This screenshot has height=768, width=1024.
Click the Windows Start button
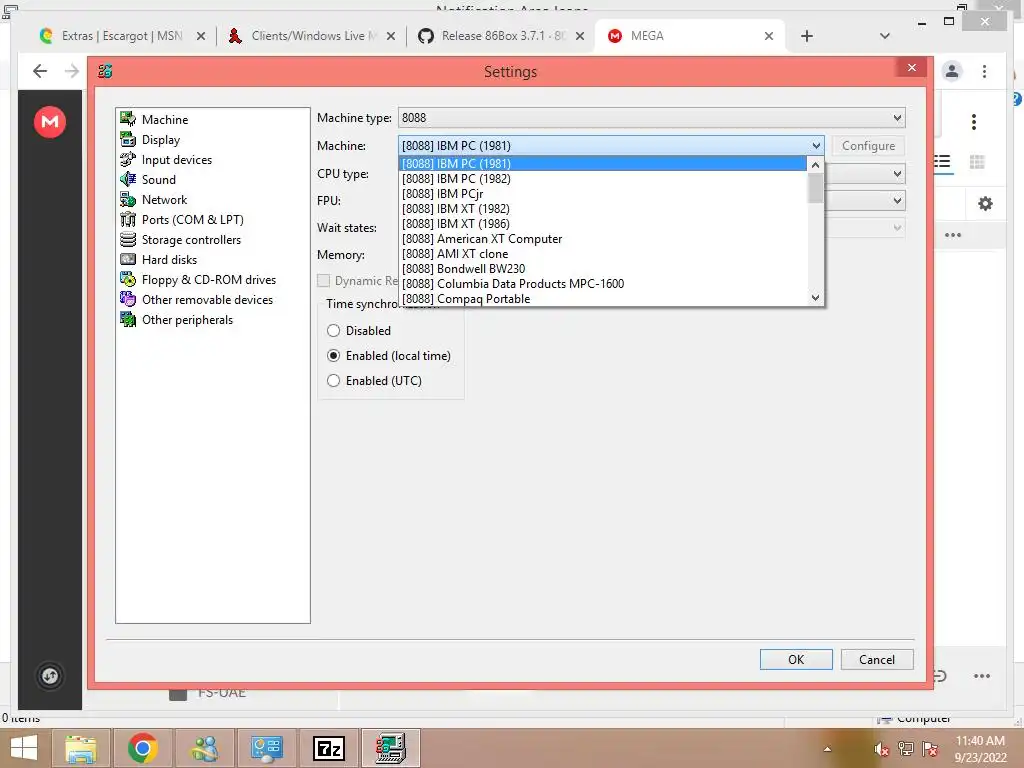24,748
